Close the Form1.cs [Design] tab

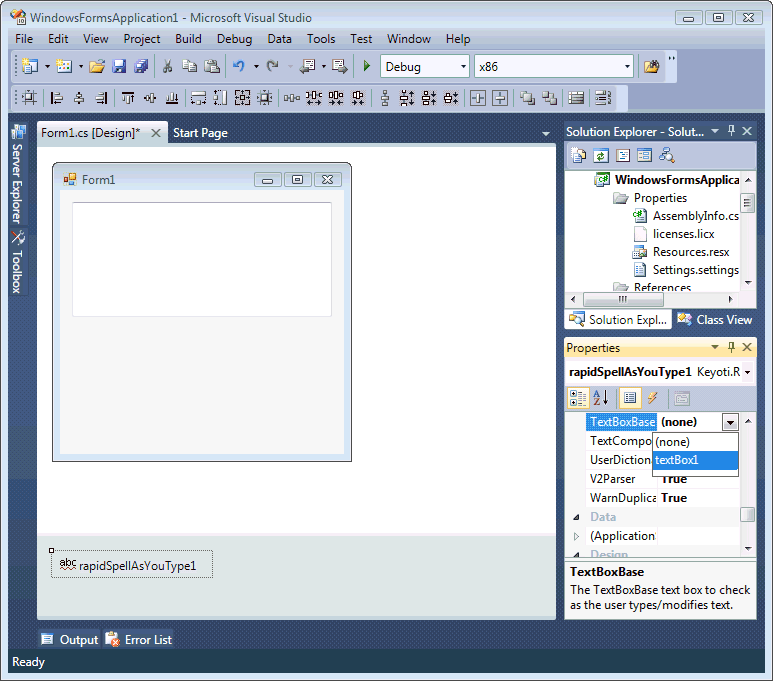156,133
